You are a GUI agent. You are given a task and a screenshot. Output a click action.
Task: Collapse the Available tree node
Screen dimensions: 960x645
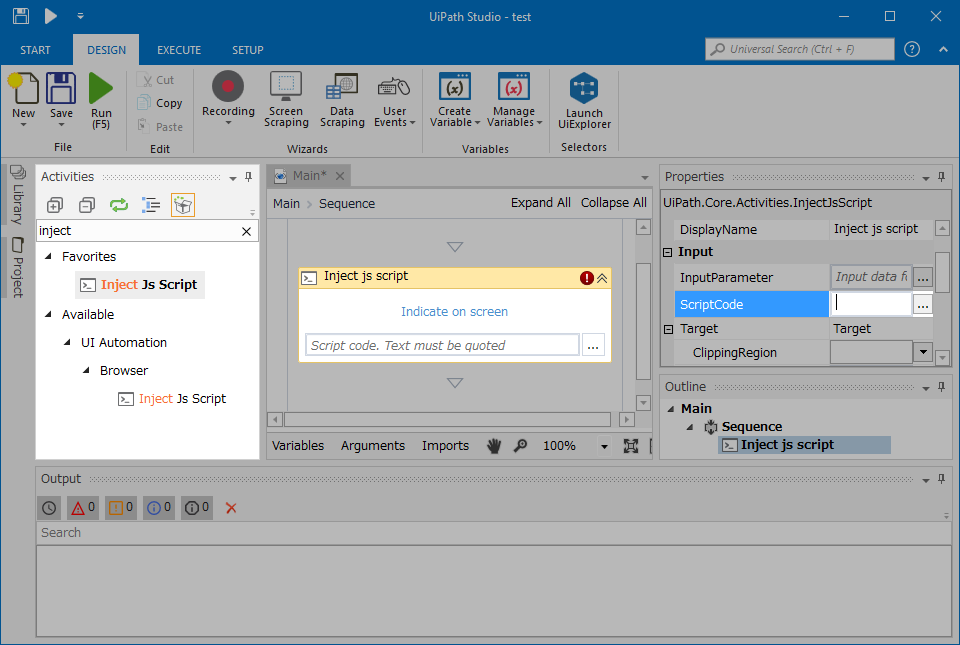(48, 315)
